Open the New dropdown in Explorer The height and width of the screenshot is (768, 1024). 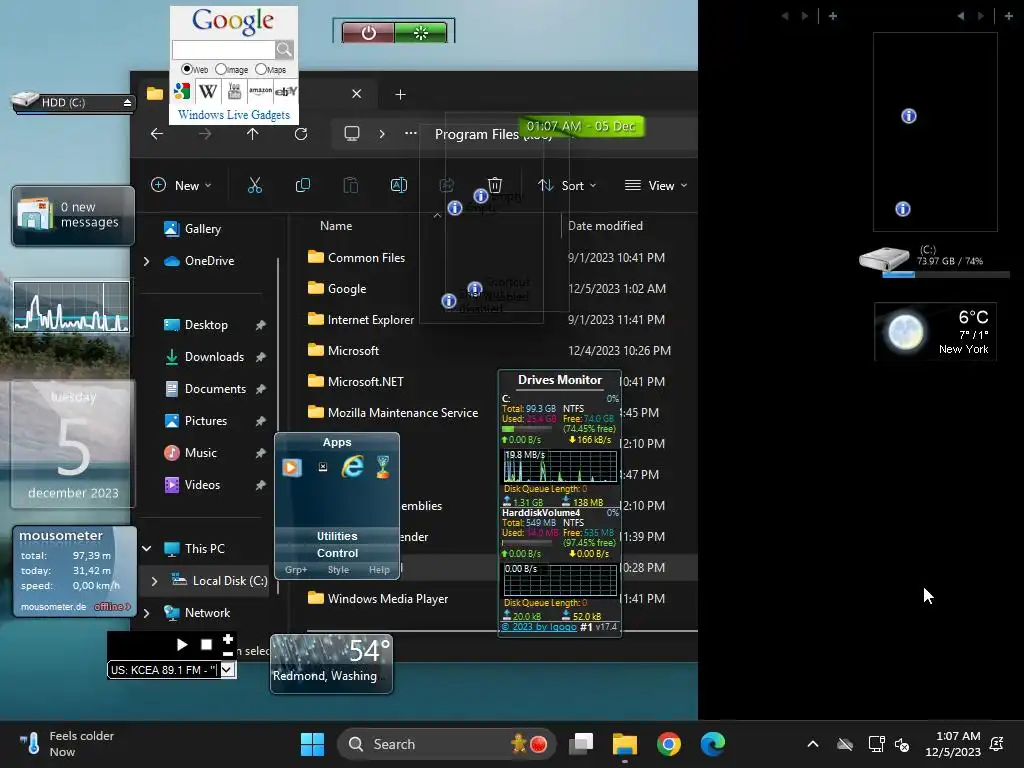point(182,185)
